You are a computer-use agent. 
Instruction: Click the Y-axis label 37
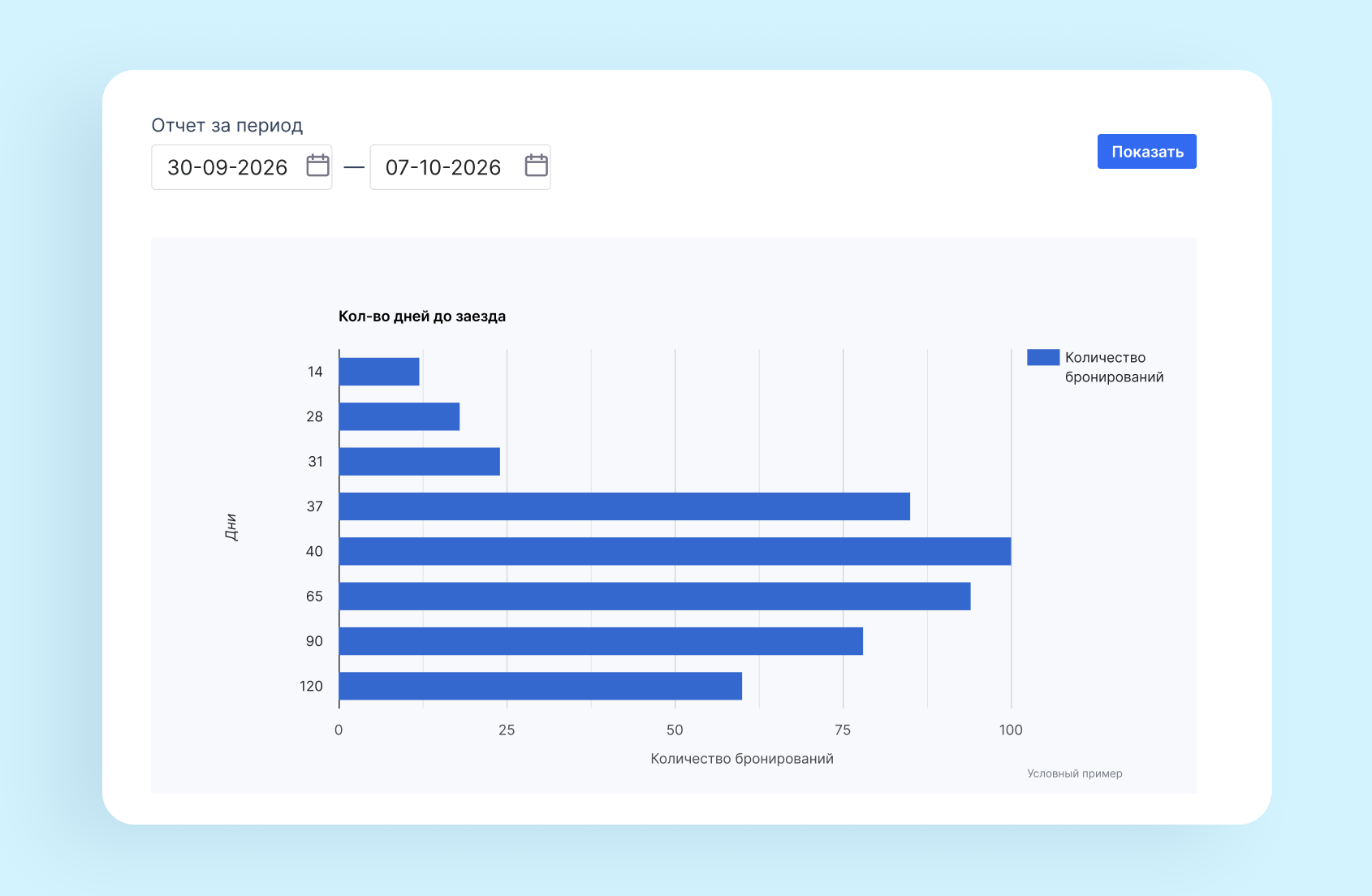[314, 506]
